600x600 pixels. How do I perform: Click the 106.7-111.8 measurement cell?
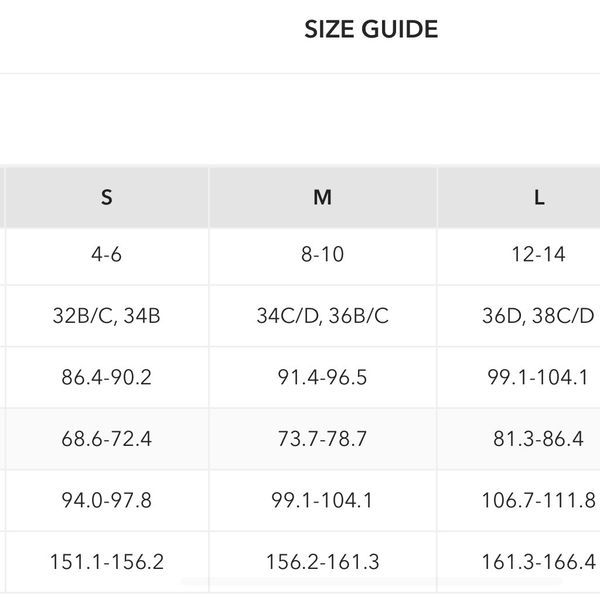[x=539, y=500]
